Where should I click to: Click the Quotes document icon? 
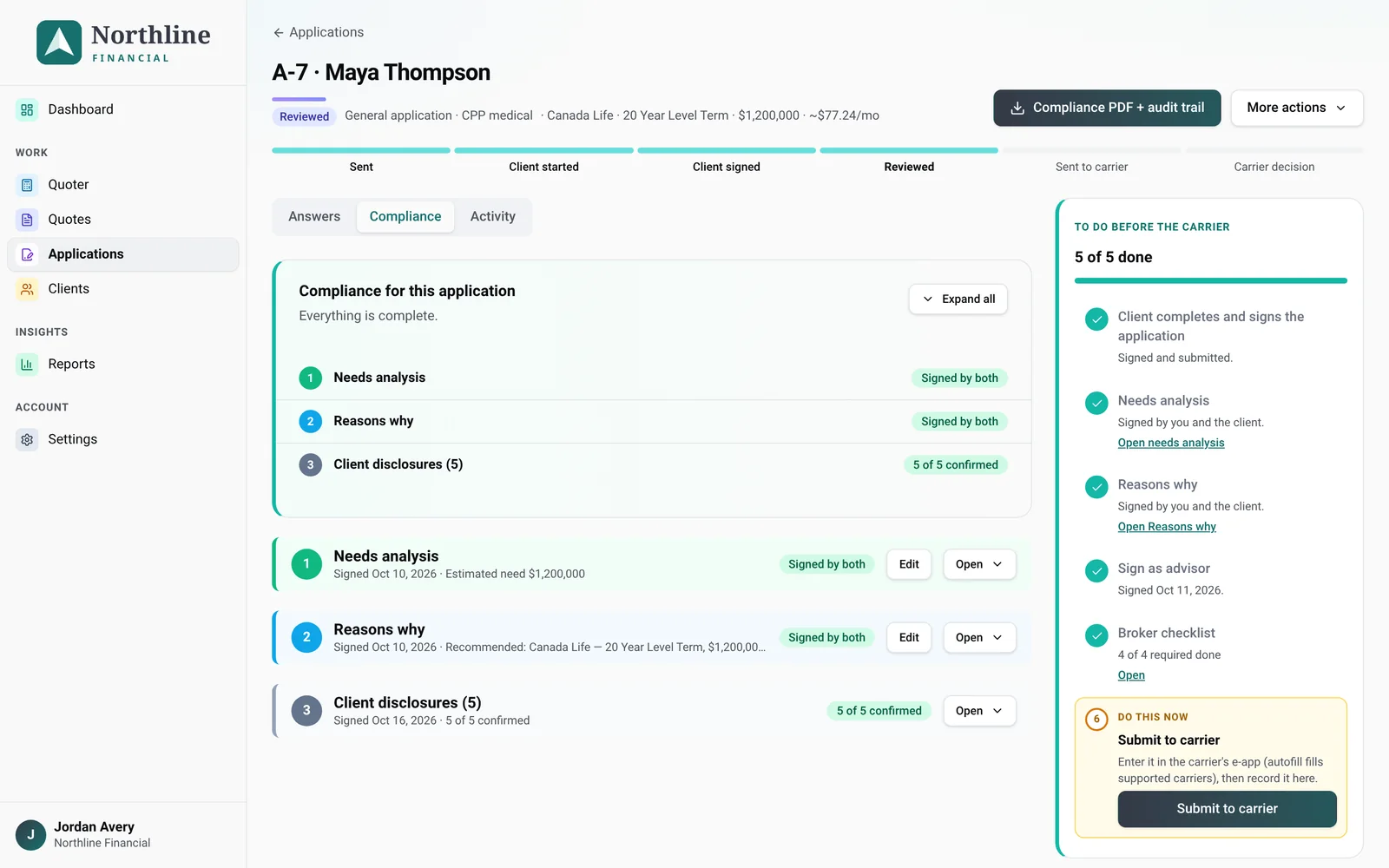[x=27, y=220]
